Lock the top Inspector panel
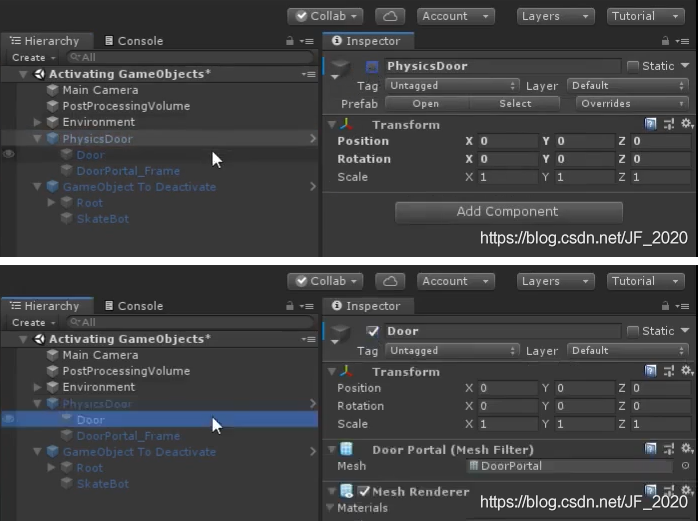The height and width of the screenshot is (521, 698). pos(665,41)
